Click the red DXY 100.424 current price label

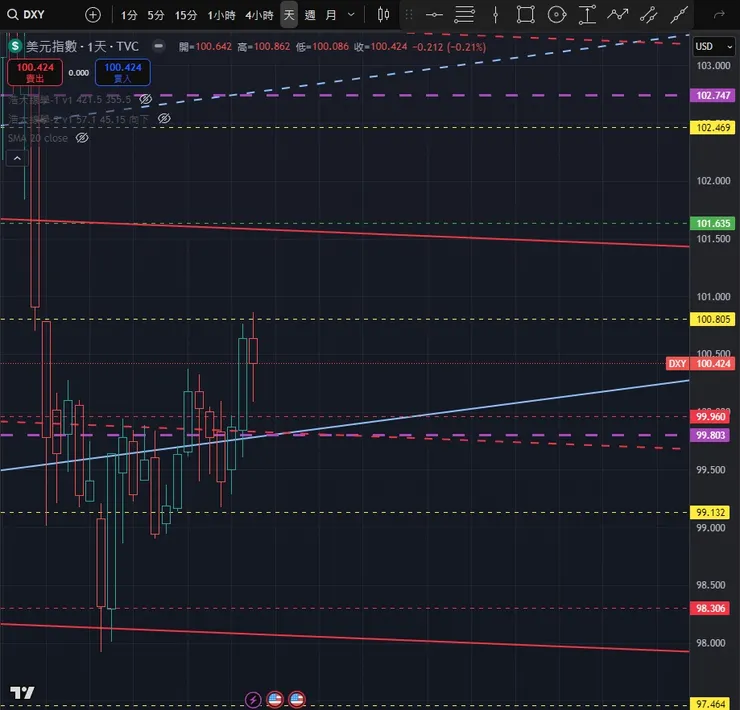click(701, 363)
